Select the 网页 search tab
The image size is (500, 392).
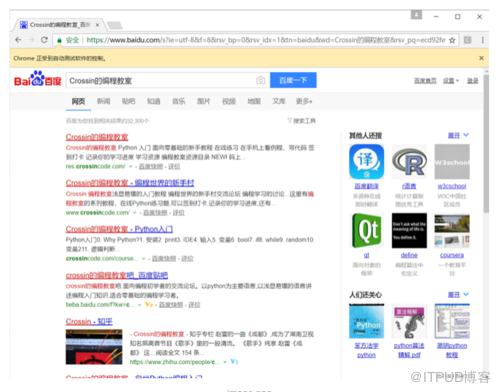[78, 101]
